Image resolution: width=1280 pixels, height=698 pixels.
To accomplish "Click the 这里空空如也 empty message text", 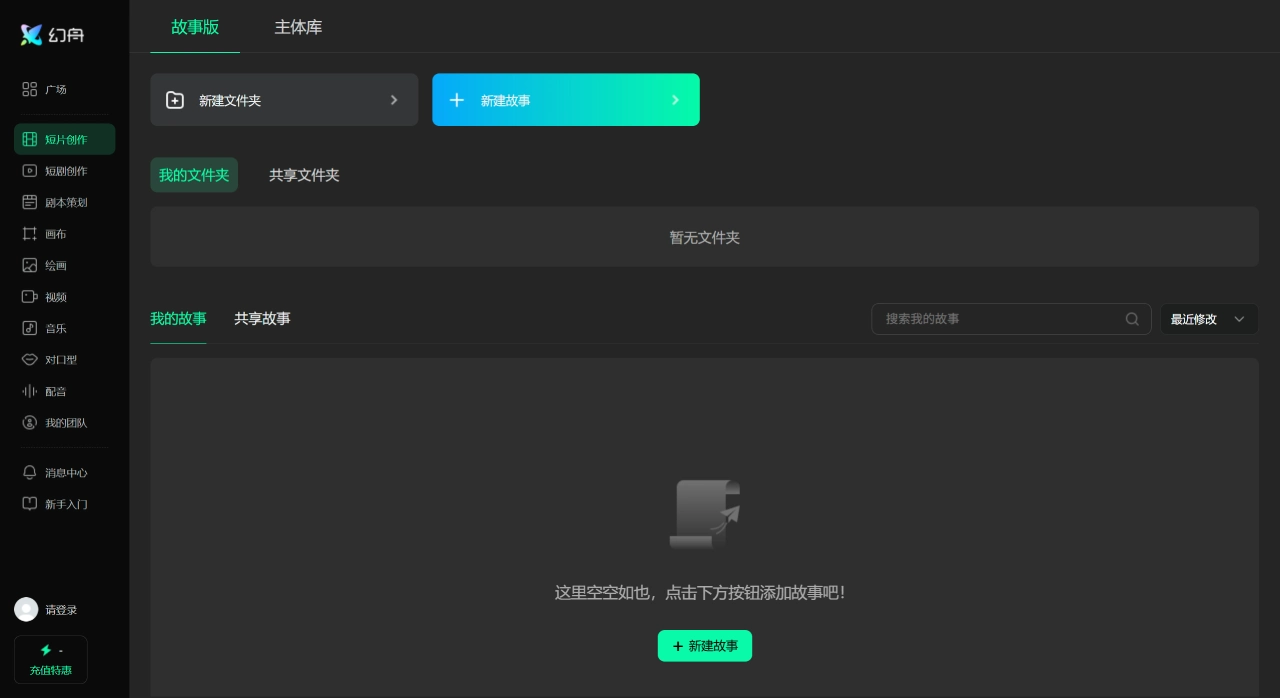I will (701, 593).
